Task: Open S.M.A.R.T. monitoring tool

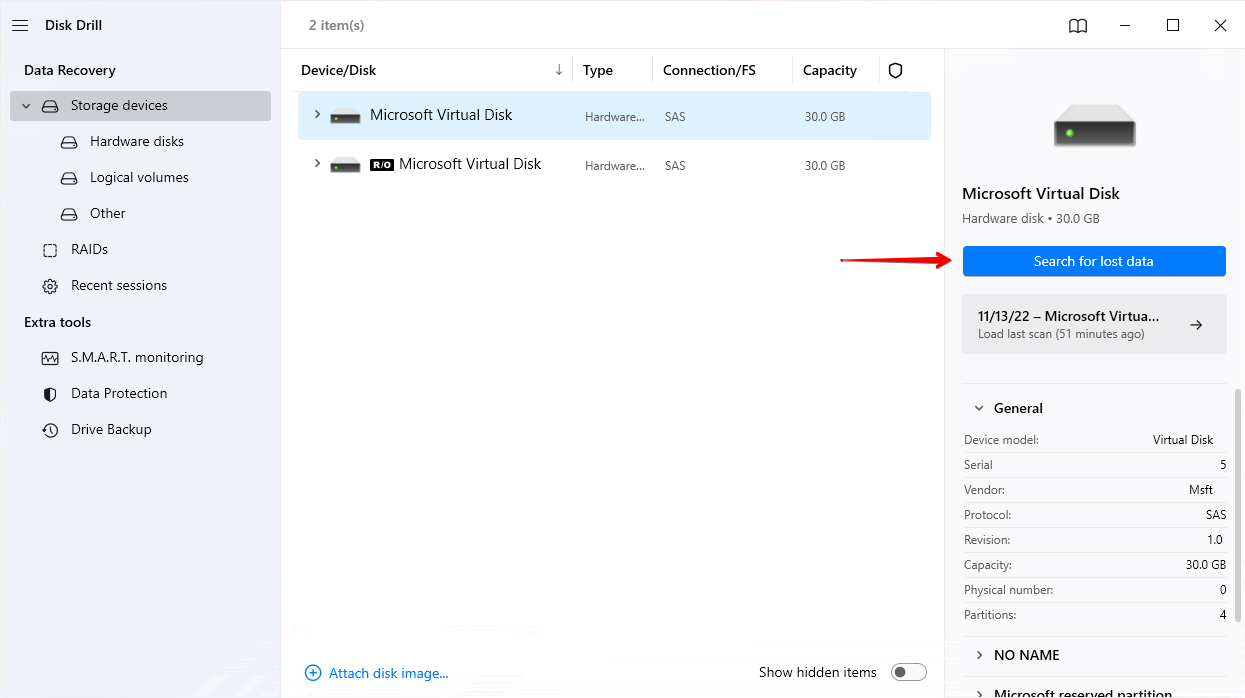Action: coord(136,357)
